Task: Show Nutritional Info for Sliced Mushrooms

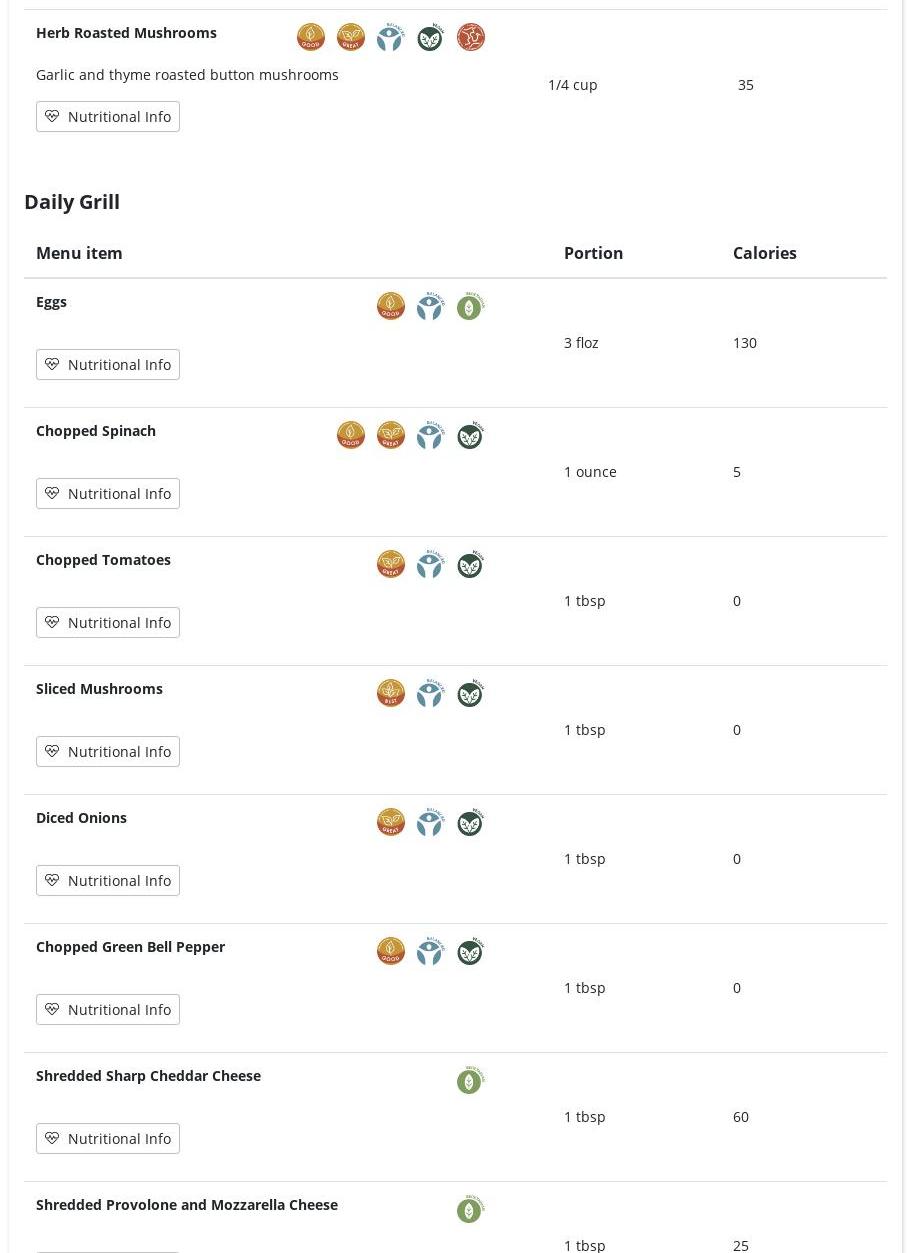Action: [x=108, y=752]
